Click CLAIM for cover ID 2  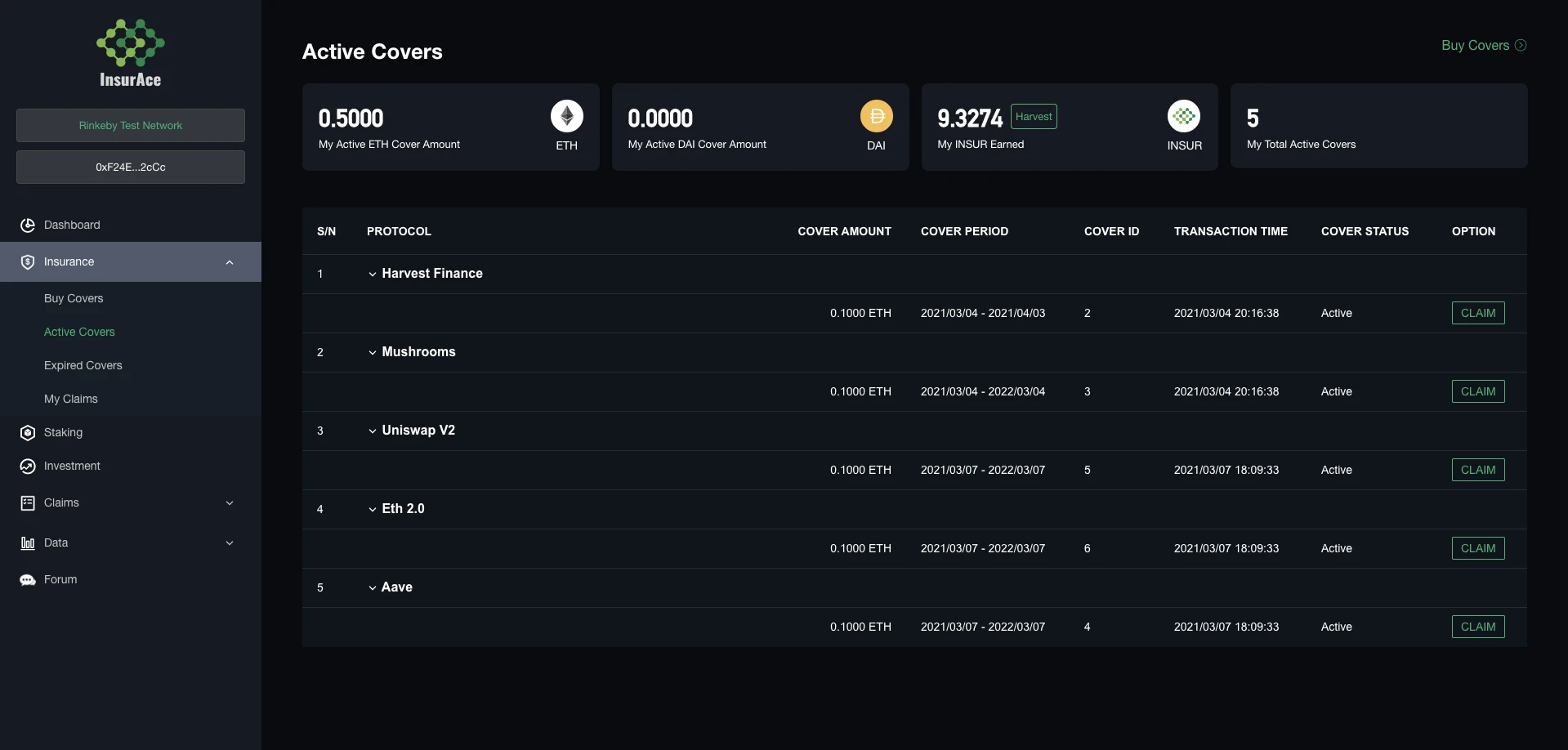(x=1478, y=313)
